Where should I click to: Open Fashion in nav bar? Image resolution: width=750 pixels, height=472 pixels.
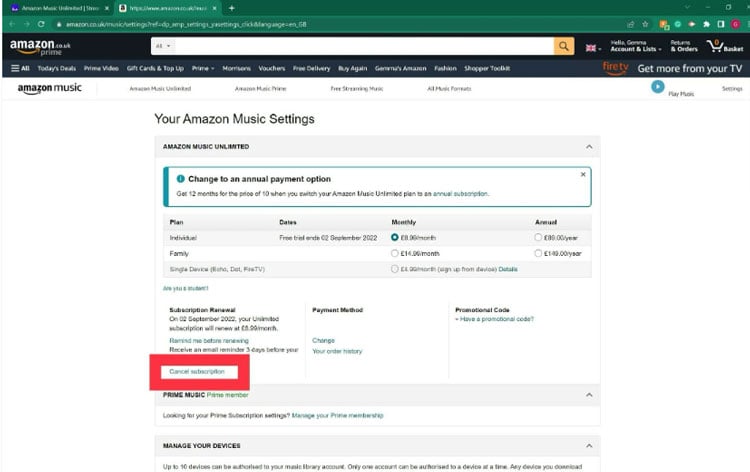click(x=445, y=68)
